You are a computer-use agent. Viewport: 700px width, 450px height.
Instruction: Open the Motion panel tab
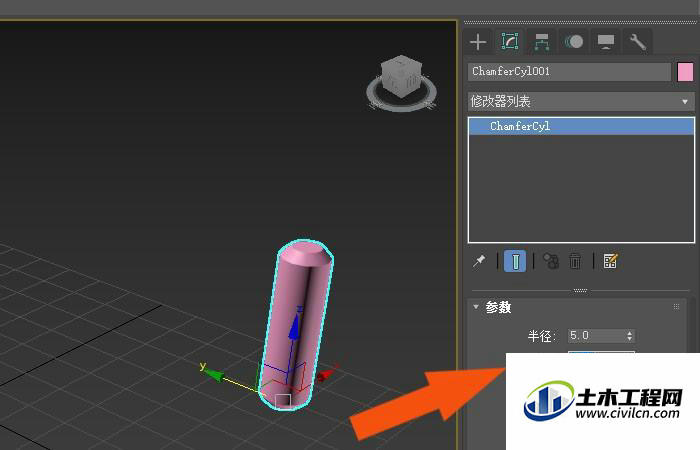coord(574,42)
